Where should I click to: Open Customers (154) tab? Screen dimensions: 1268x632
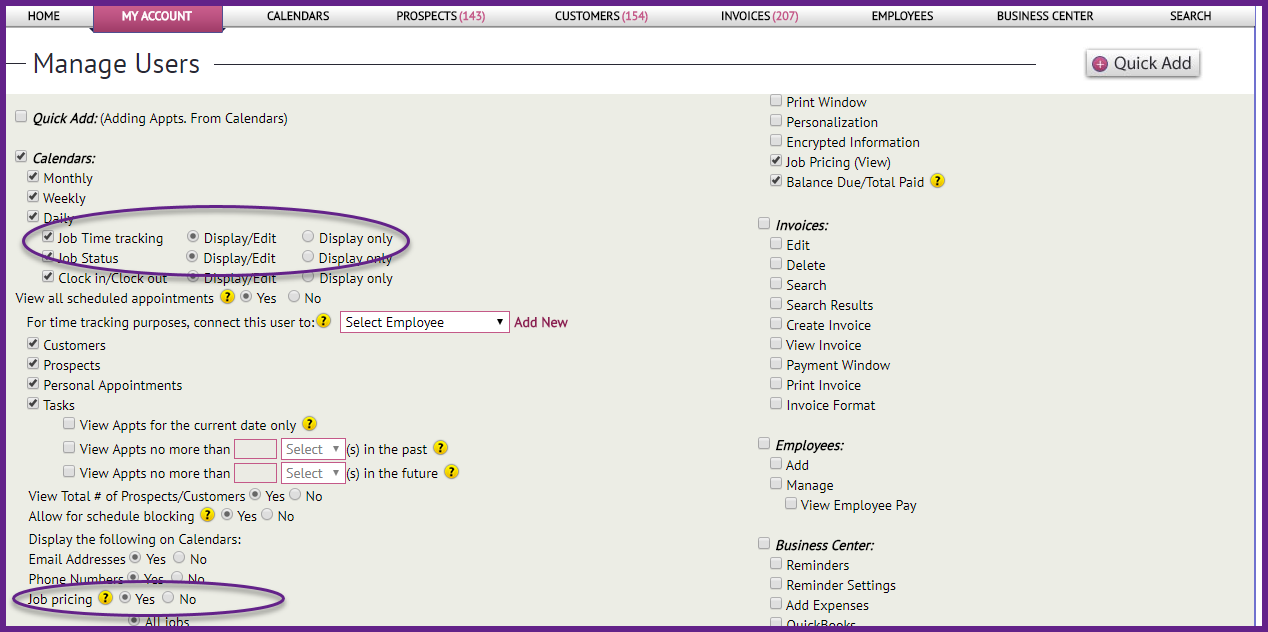pos(601,16)
